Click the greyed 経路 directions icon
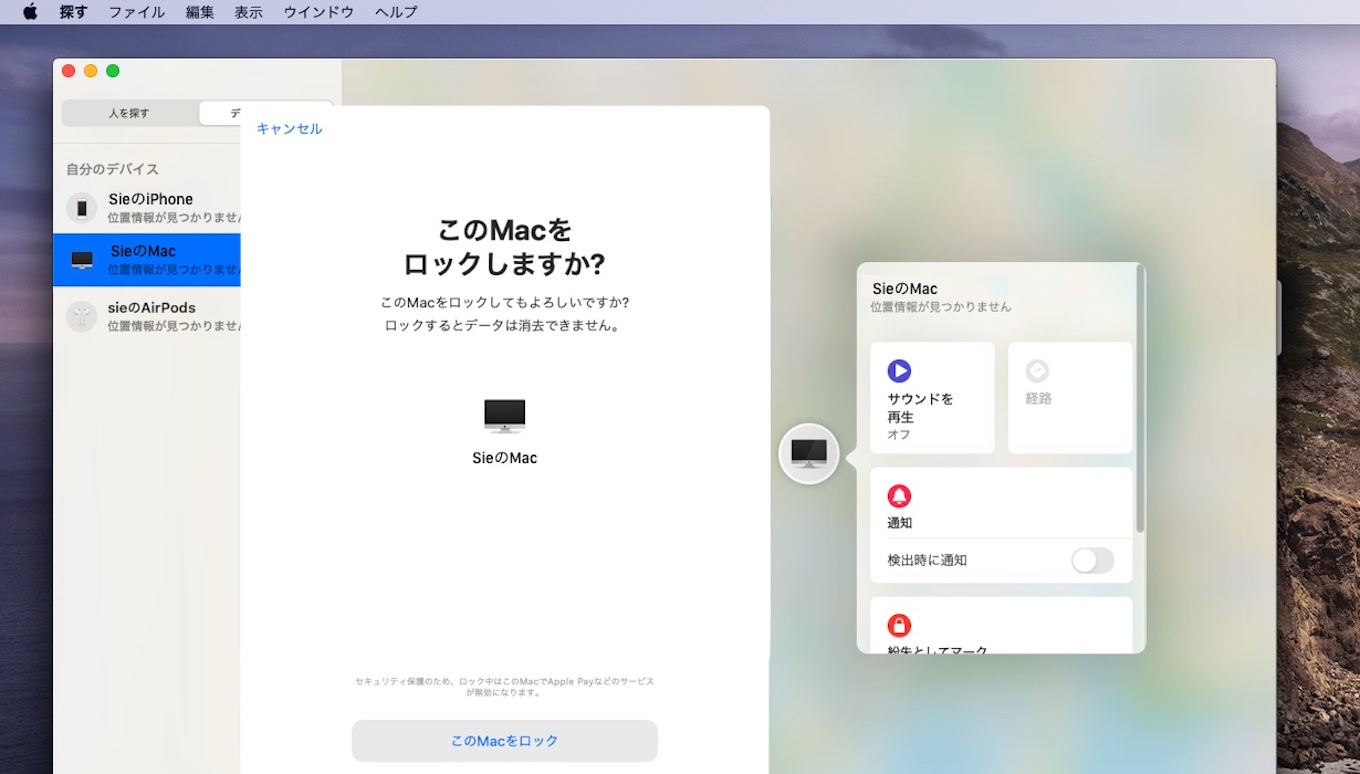1360x774 pixels. [x=1037, y=371]
